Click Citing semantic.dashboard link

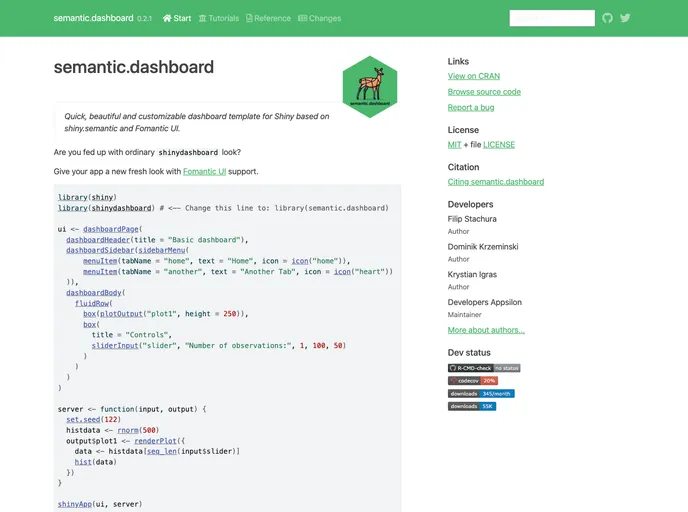(496, 182)
